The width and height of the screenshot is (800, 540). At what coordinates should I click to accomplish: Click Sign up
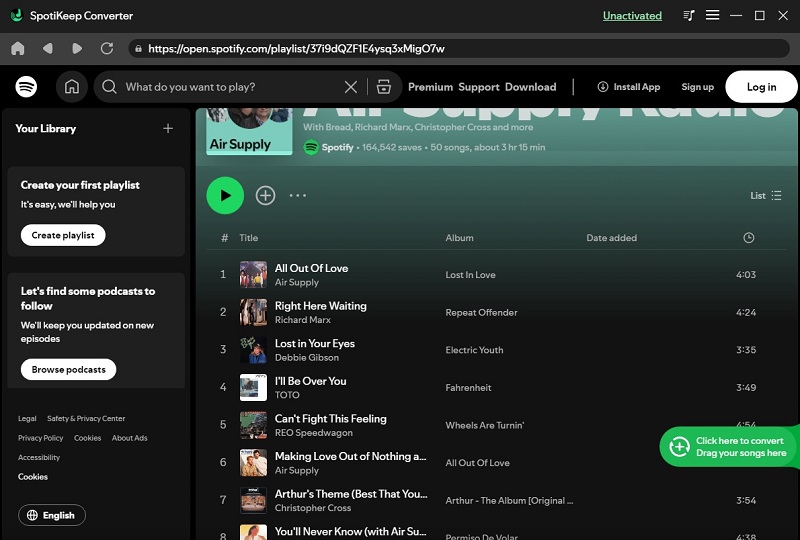coord(697,87)
